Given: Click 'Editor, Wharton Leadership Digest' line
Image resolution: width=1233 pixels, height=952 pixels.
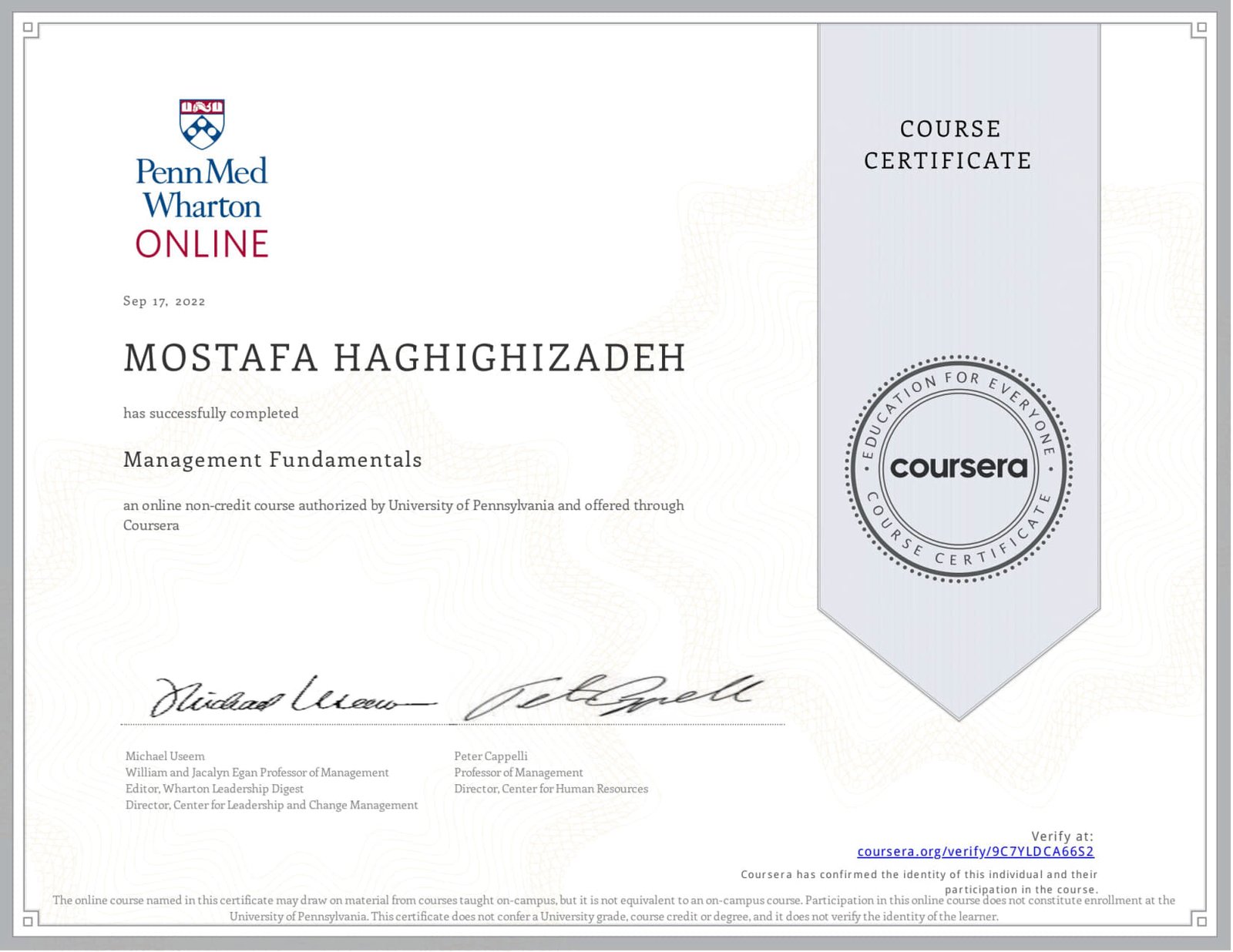Looking at the screenshot, I should pos(214,788).
